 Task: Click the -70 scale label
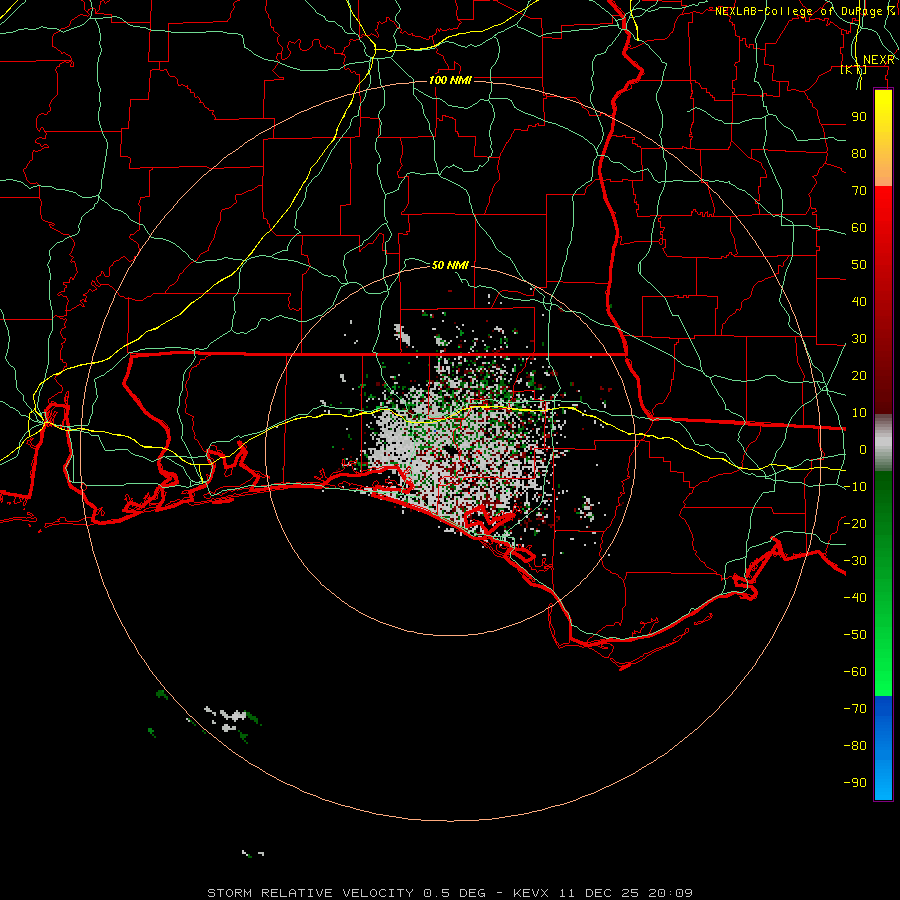click(855, 708)
